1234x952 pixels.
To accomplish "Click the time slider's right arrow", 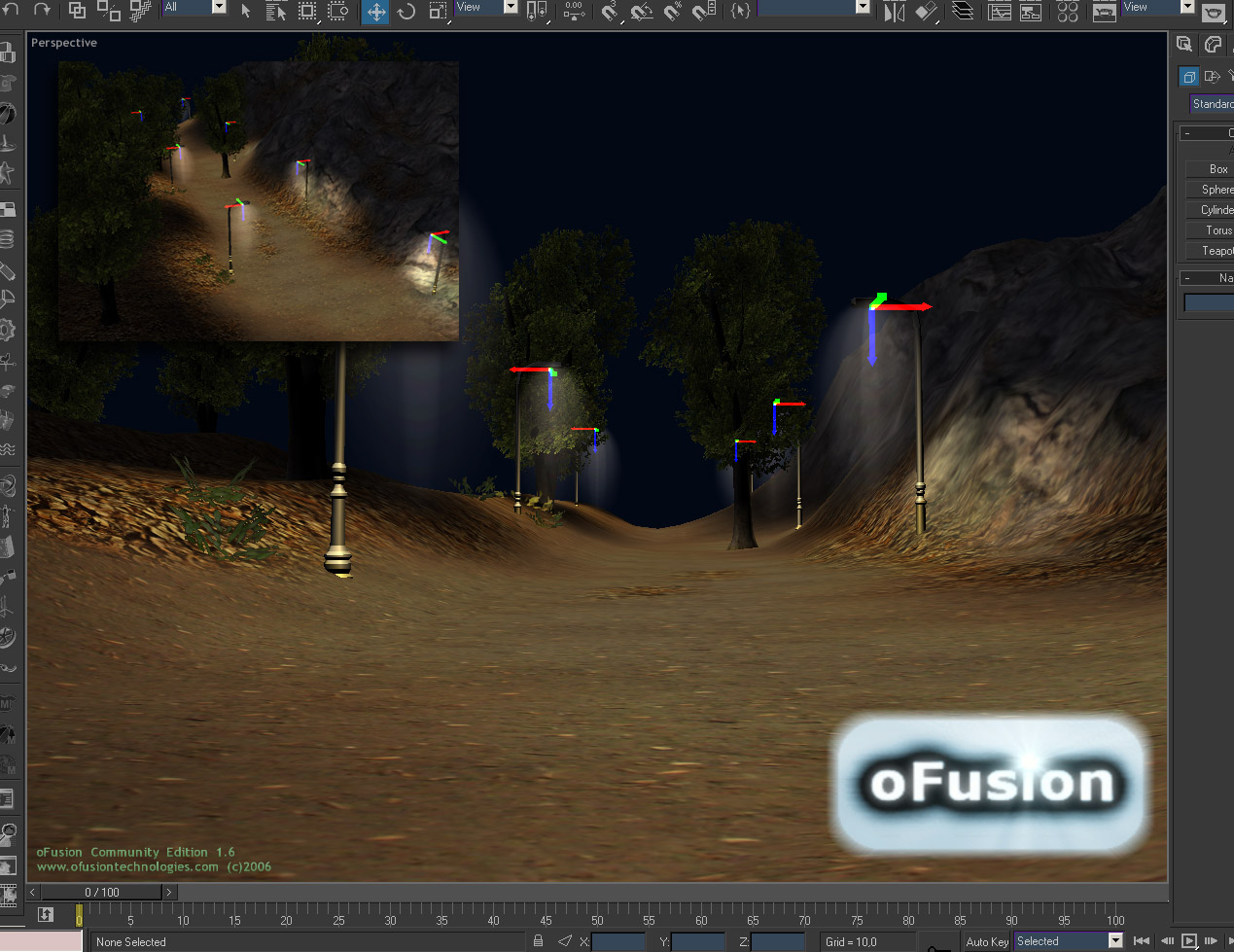I will pos(168,892).
